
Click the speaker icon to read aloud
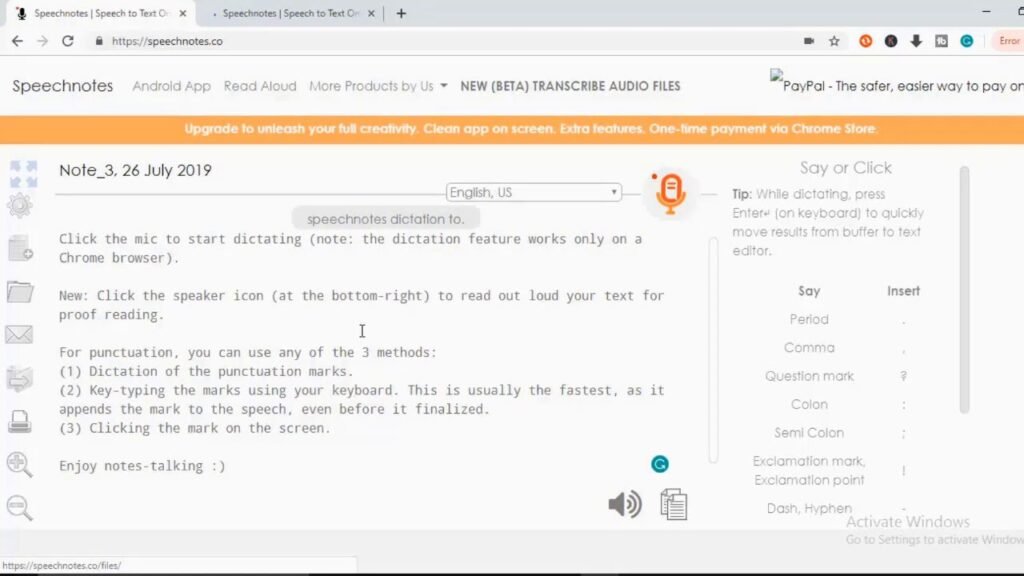tap(624, 504)
